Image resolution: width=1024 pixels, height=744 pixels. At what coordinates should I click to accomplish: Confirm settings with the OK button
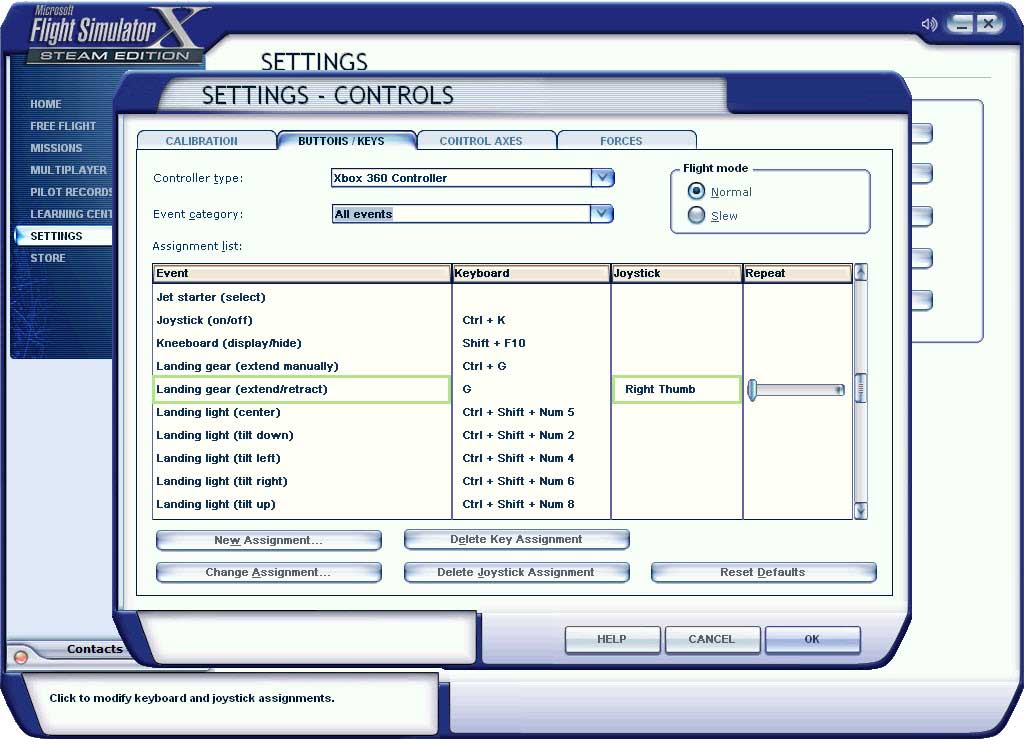(x=812, y=639)
